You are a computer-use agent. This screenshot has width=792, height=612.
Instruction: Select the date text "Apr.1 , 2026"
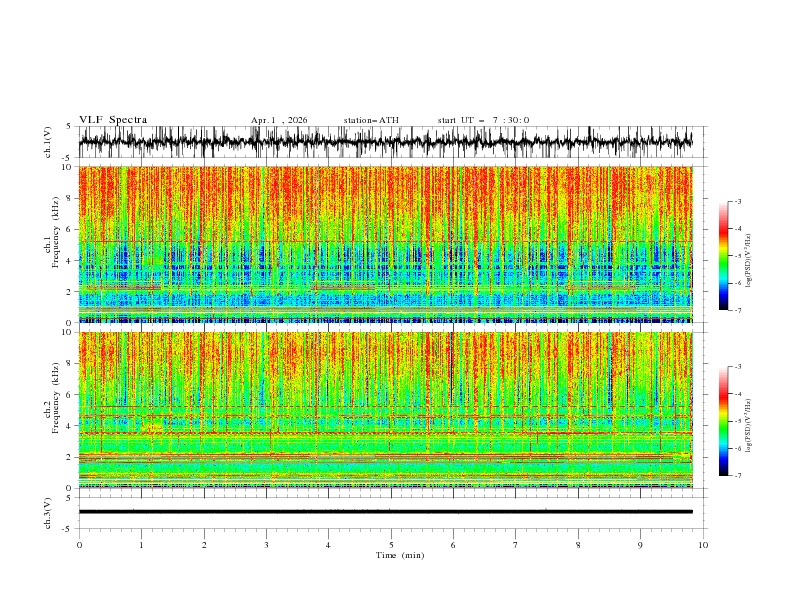tap(279, 120)
